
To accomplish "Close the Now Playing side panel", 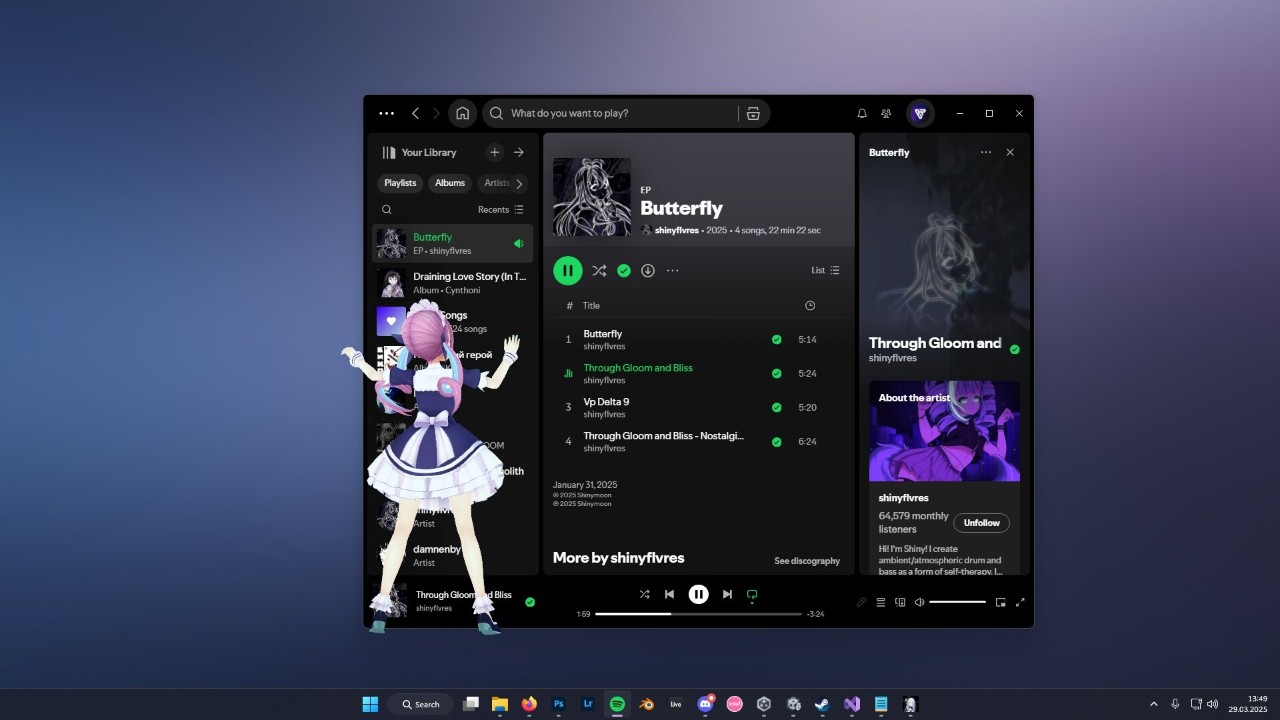I will click(x=1010, y=152).
